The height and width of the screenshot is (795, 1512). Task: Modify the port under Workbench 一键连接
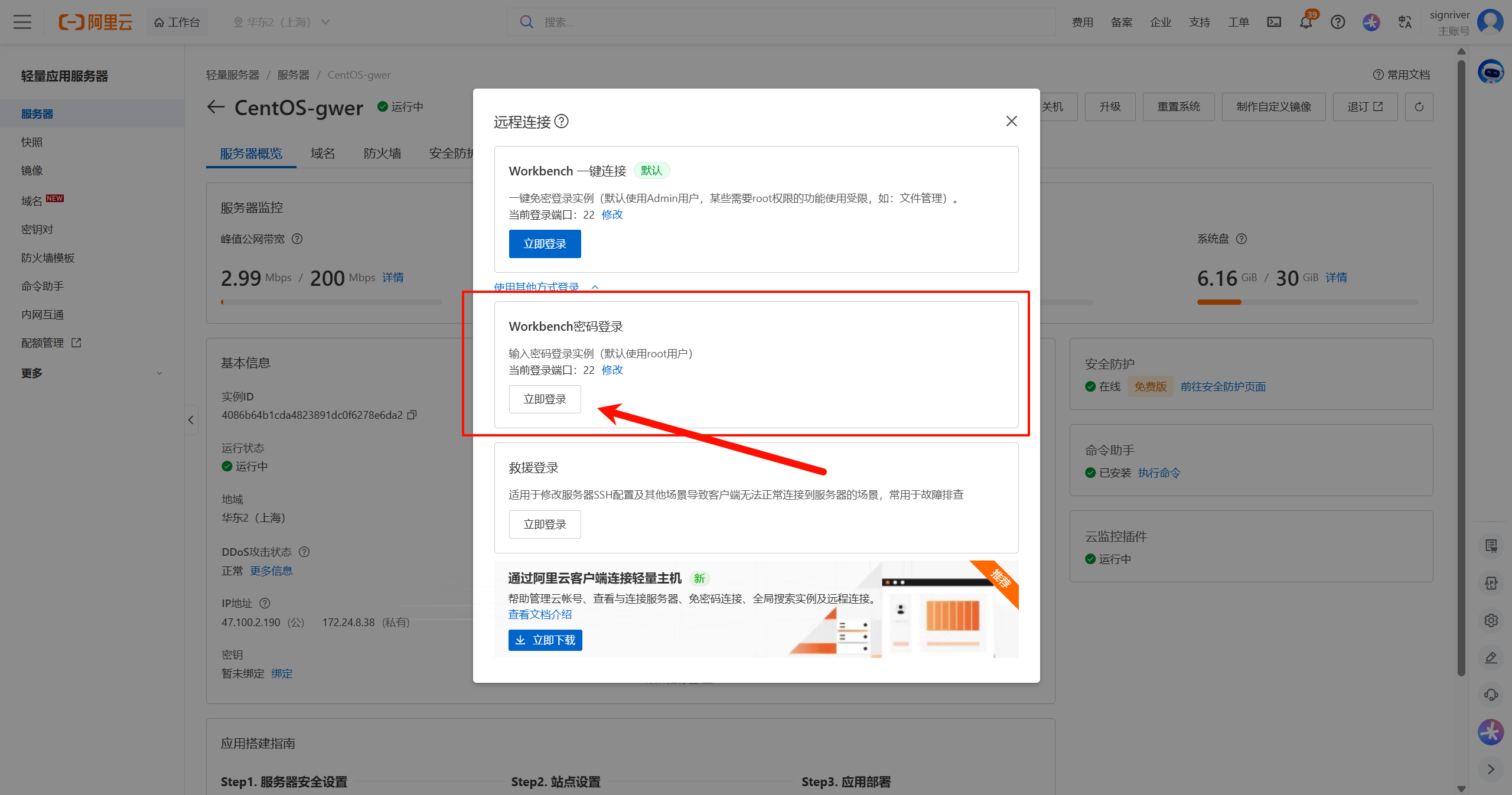pyautogui.click(x=612, y=214)
